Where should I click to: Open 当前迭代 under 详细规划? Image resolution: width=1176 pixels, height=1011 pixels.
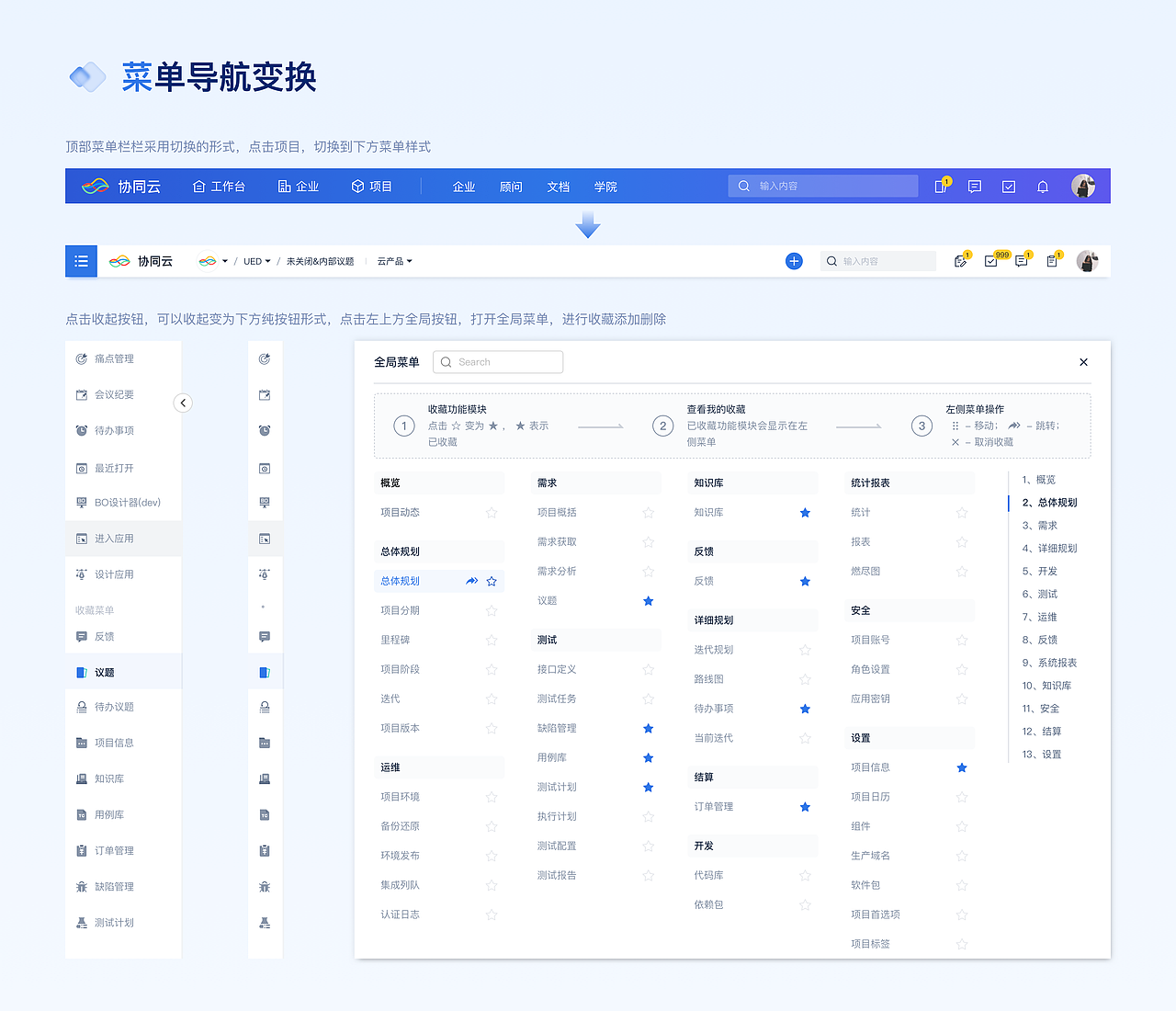tap(714, 738)
